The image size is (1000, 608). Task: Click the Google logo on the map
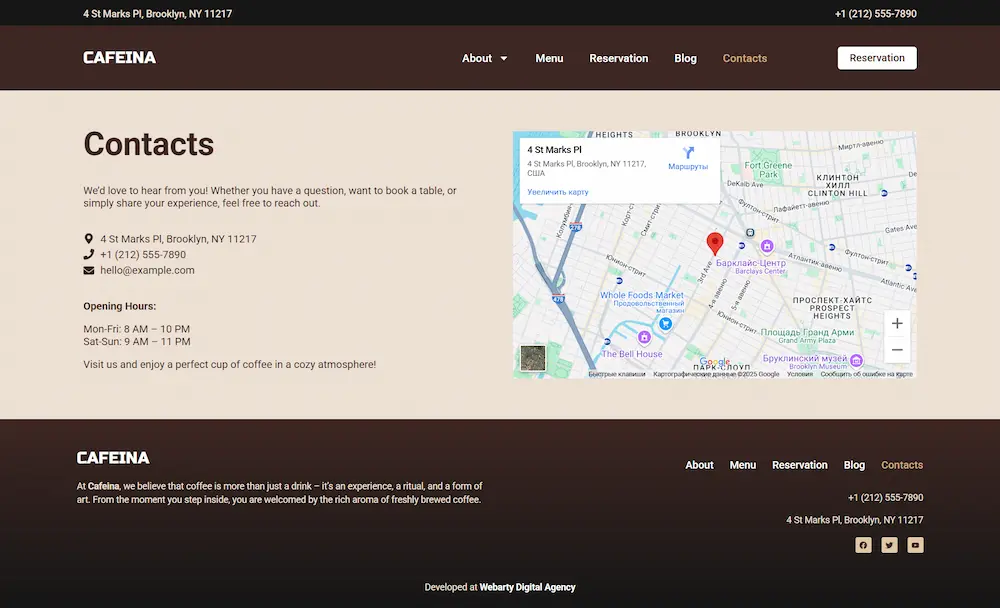[714, 362]
